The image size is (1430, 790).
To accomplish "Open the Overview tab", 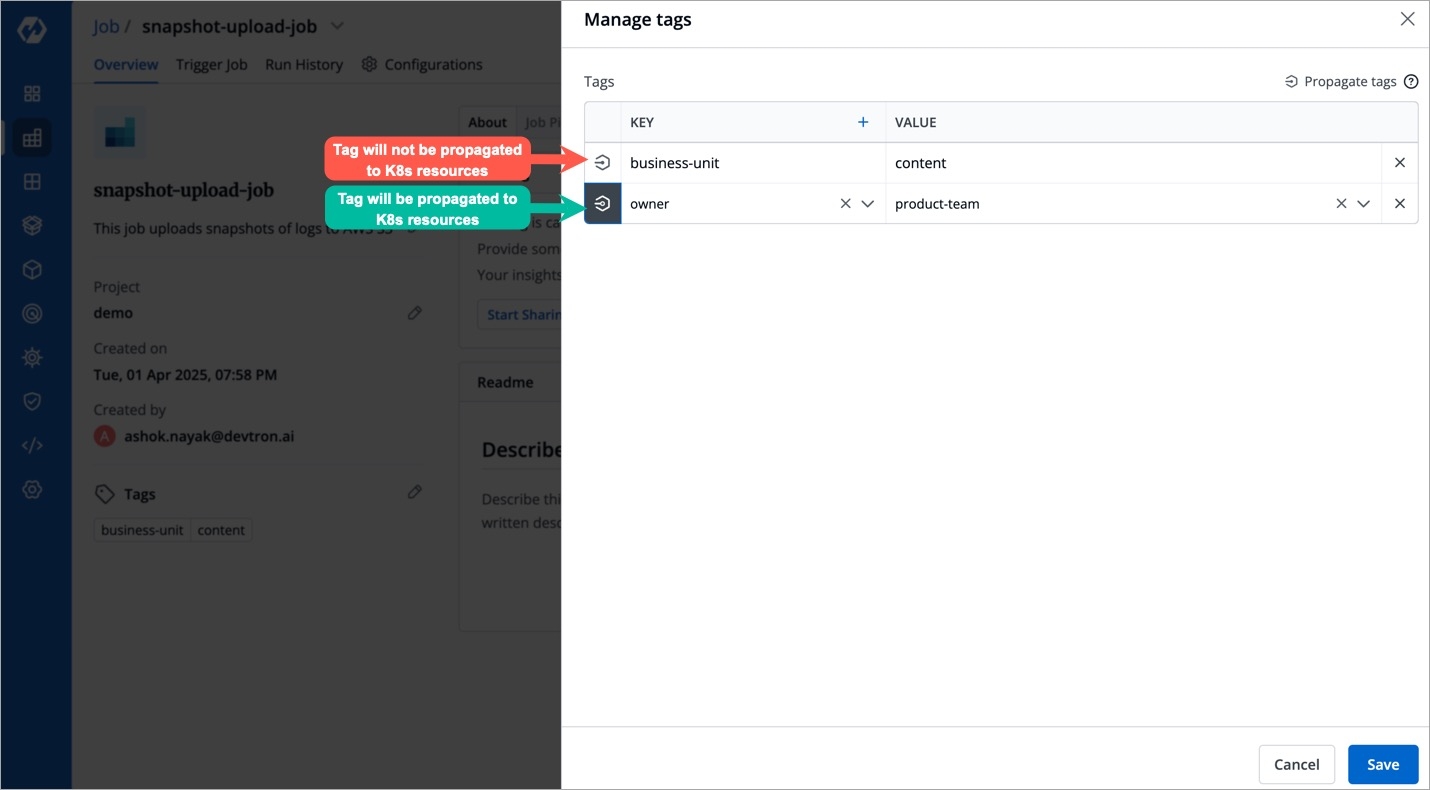I will pos(126,64).
